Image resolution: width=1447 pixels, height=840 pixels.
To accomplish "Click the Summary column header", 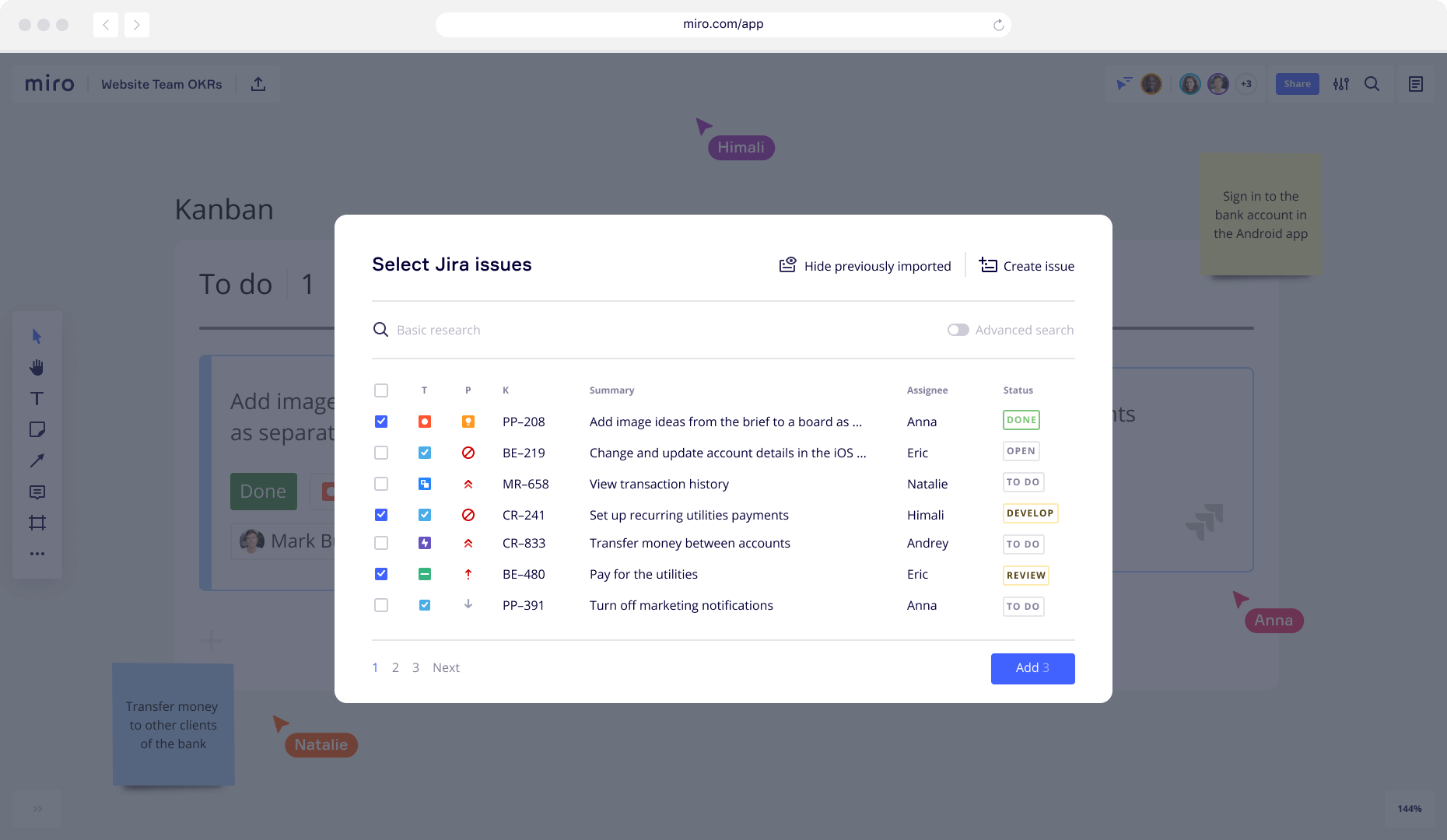I will click(x=611, y=390).
